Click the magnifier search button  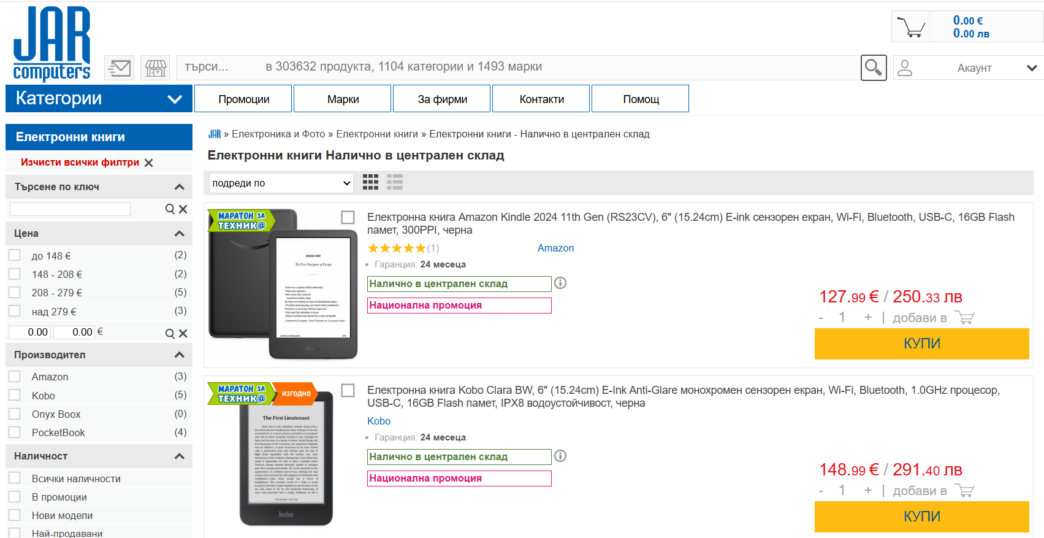[874, 67]
